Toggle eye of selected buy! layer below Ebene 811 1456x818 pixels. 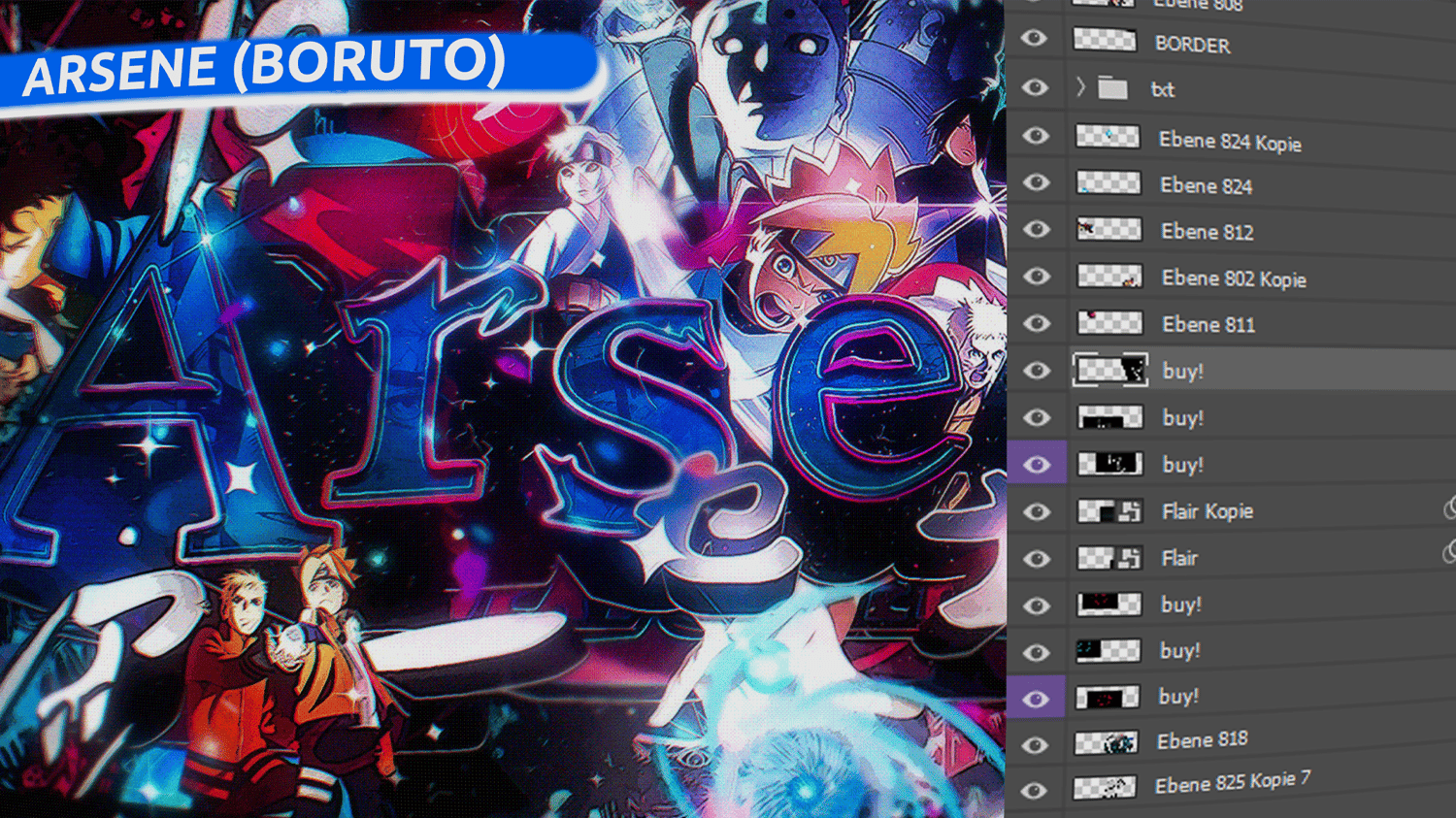click(x=1037, y=371)
